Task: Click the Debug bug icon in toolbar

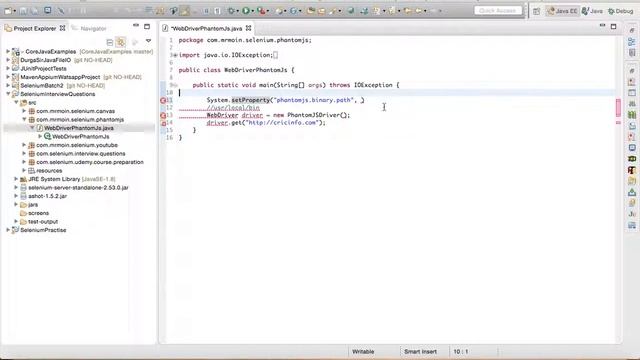Action: tap(231, 11)
